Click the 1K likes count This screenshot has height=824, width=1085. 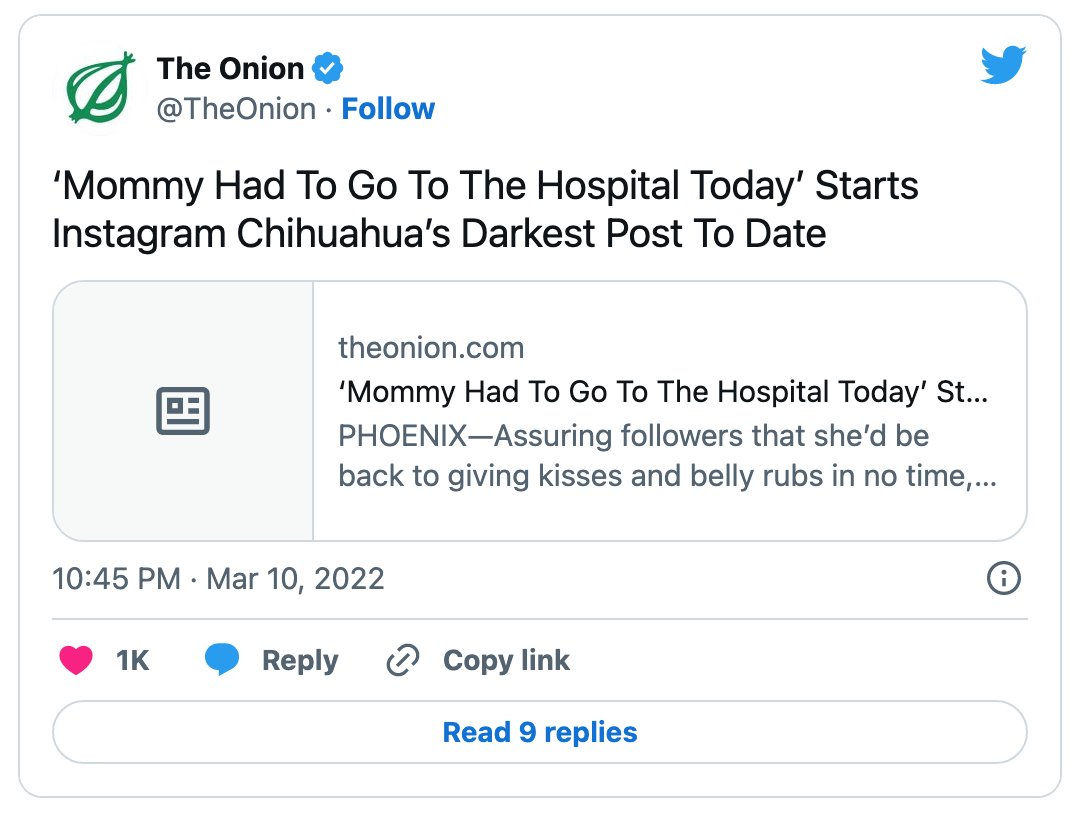[132, 661]
